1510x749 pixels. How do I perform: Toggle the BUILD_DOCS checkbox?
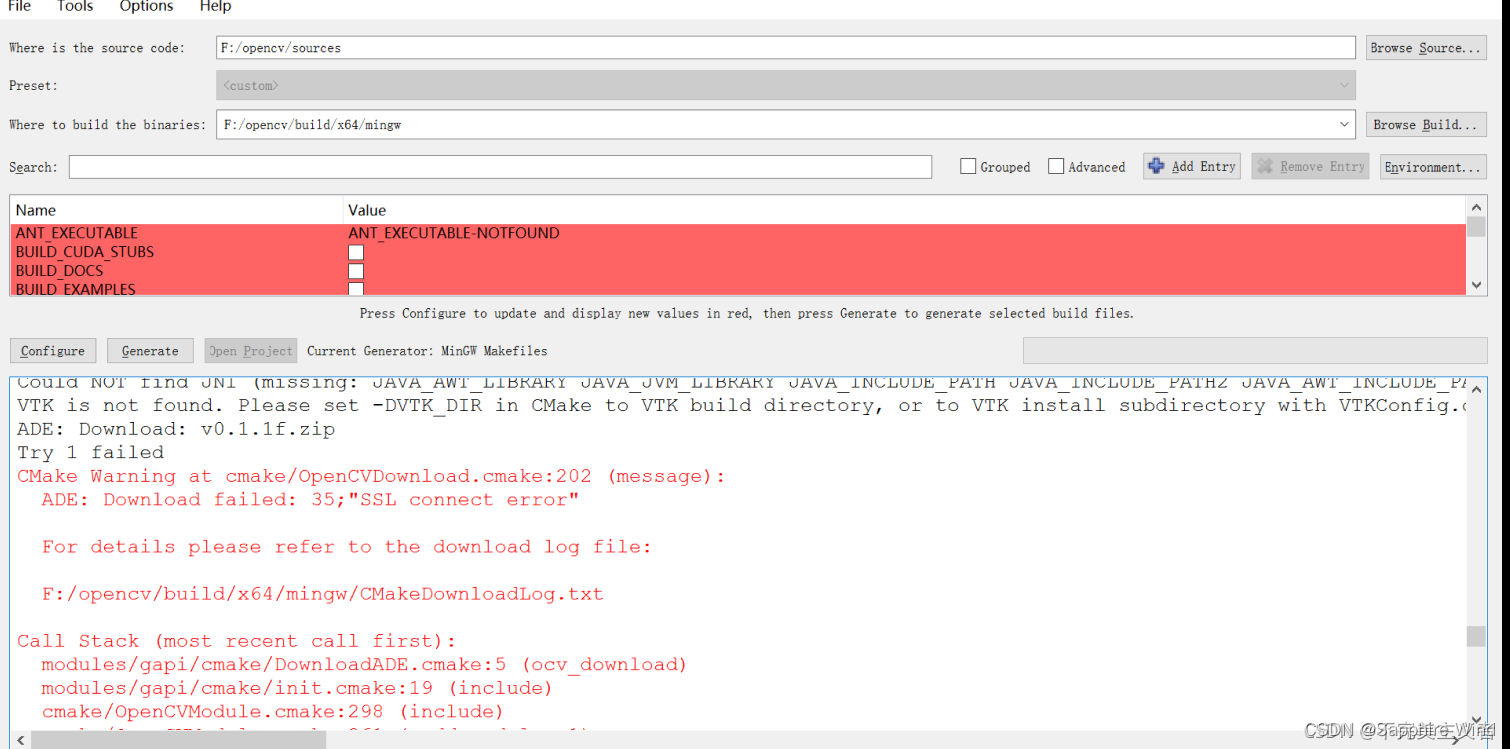356,271
